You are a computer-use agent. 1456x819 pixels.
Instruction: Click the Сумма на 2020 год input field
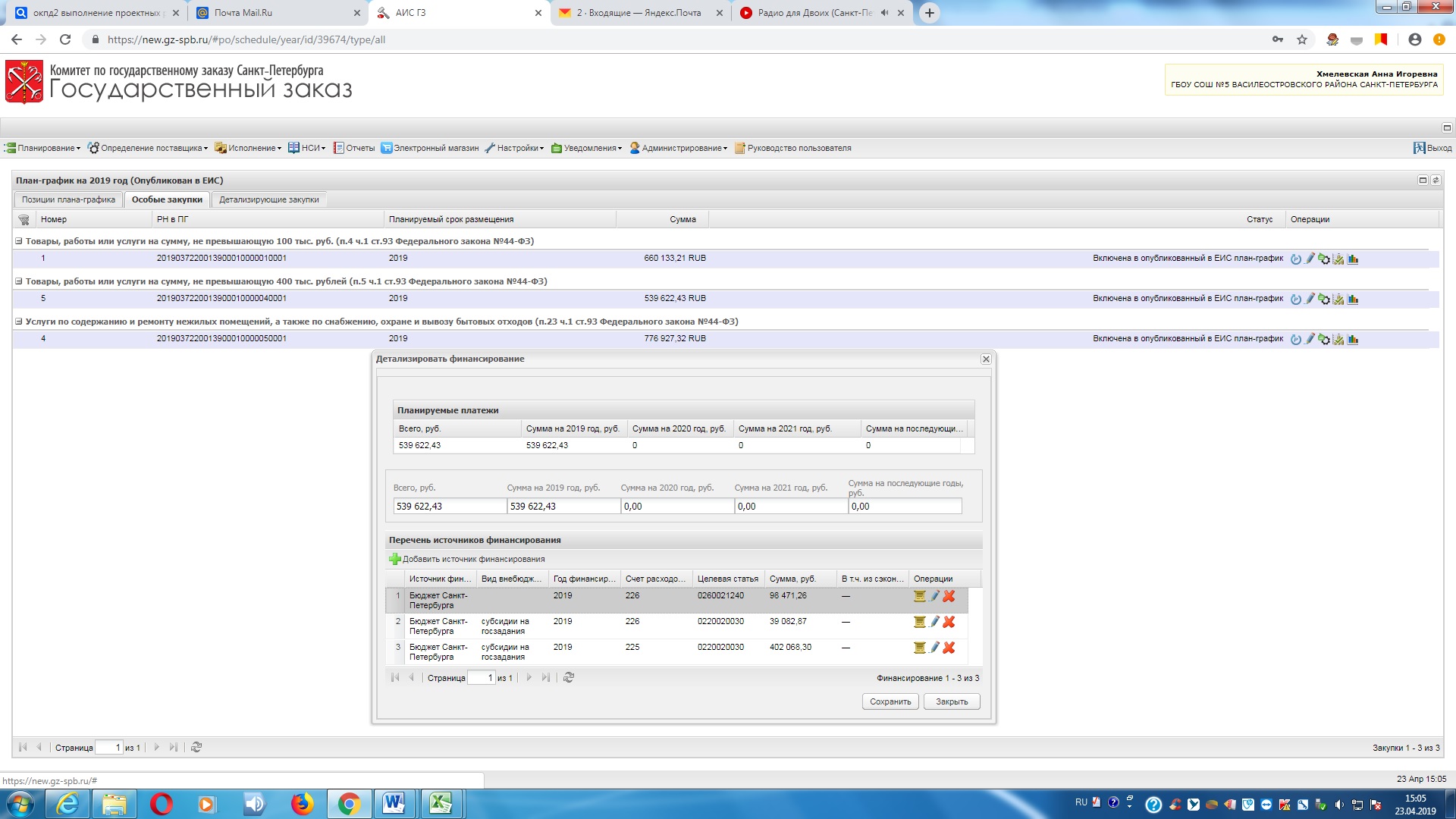(x=676, y=507)
